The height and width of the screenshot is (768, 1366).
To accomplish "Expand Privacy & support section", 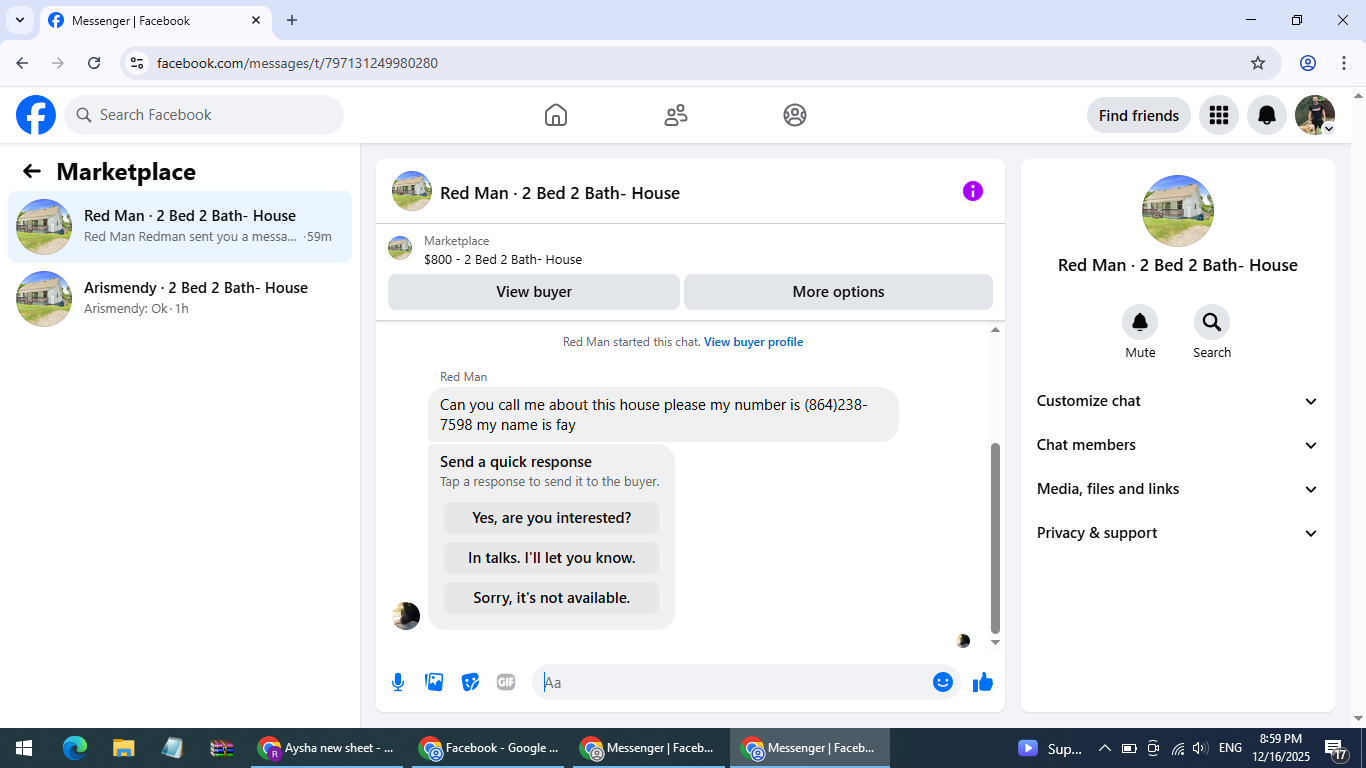I will tap(1178, 533).
